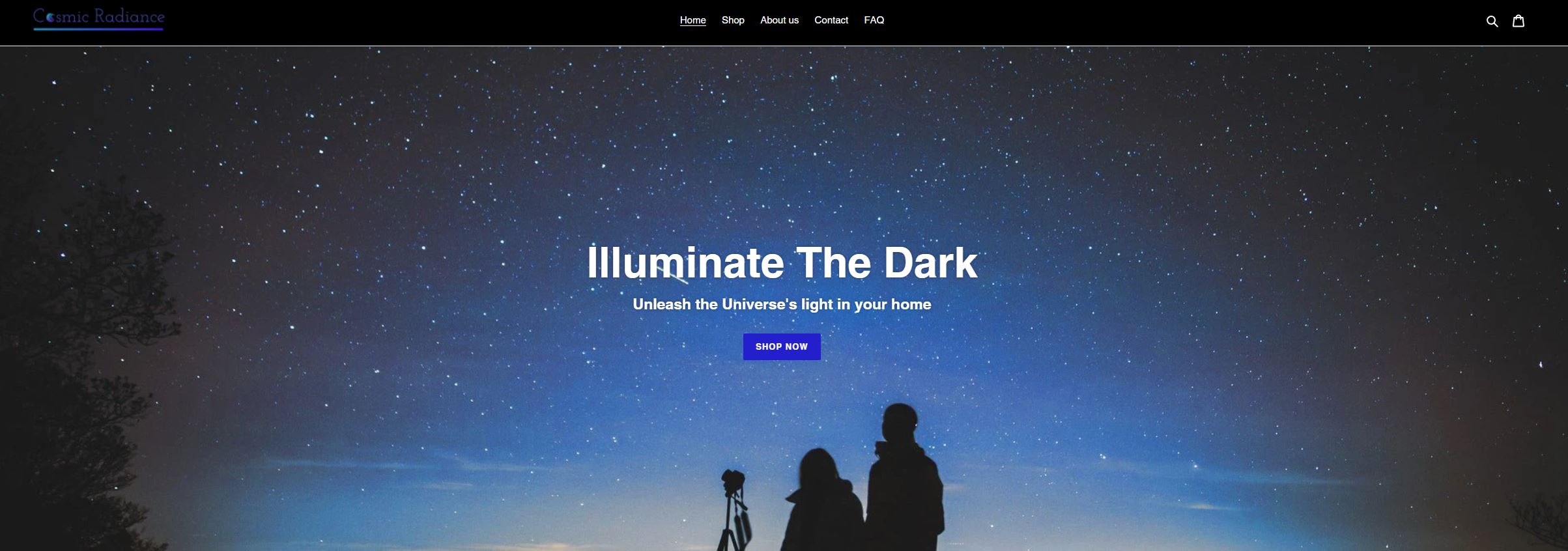Open the shopping bag cart icon
The height and width of the screenshot is (551, 1568).
[1518, 21]
